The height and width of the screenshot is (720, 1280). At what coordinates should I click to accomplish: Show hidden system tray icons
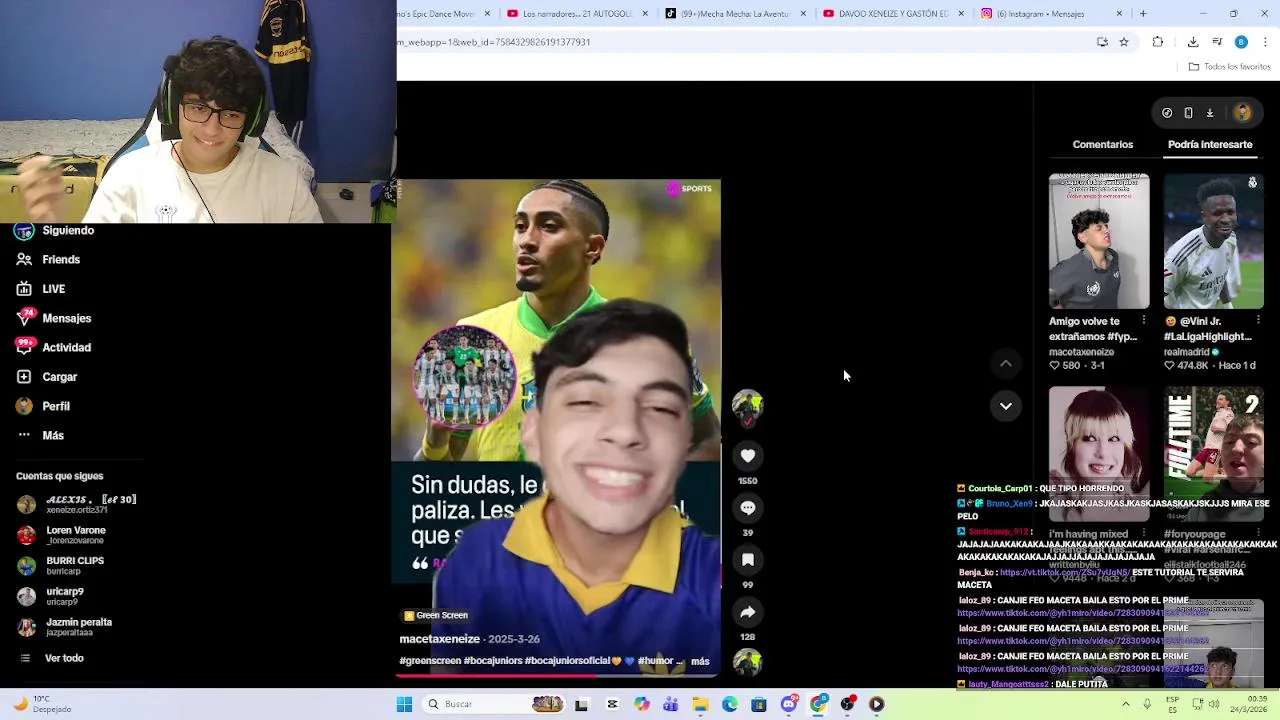click(1126, 704)
